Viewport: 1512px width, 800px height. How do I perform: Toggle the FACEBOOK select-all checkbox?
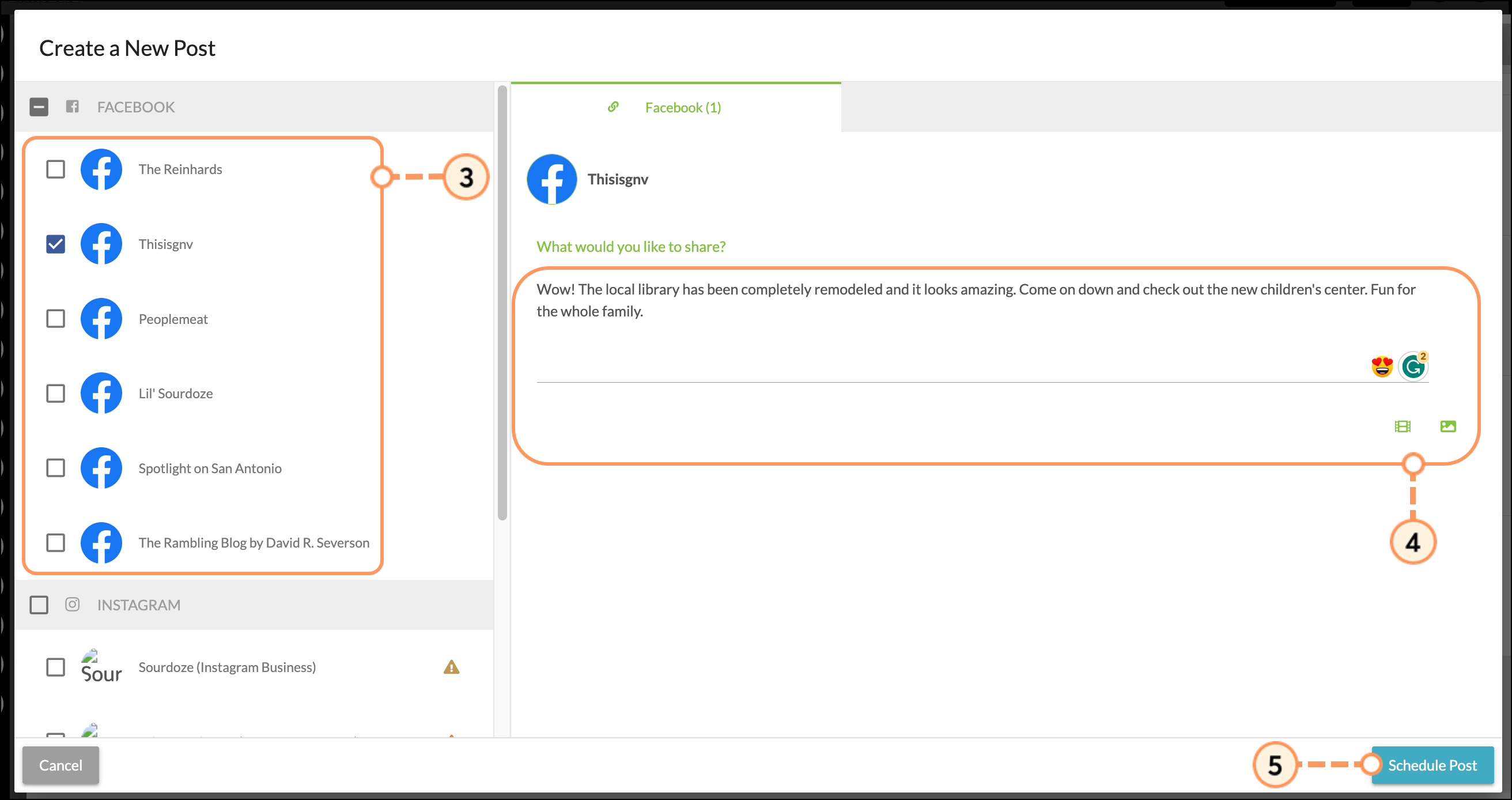39,107
